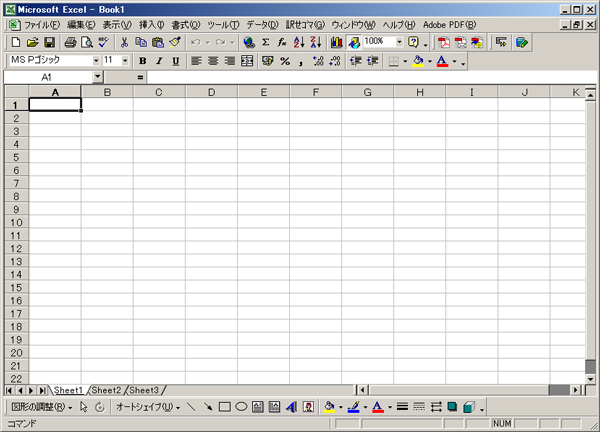Viewport: 600px width, 432px height.
Task: Increase decimal places icon
Action: click(318, 61)
